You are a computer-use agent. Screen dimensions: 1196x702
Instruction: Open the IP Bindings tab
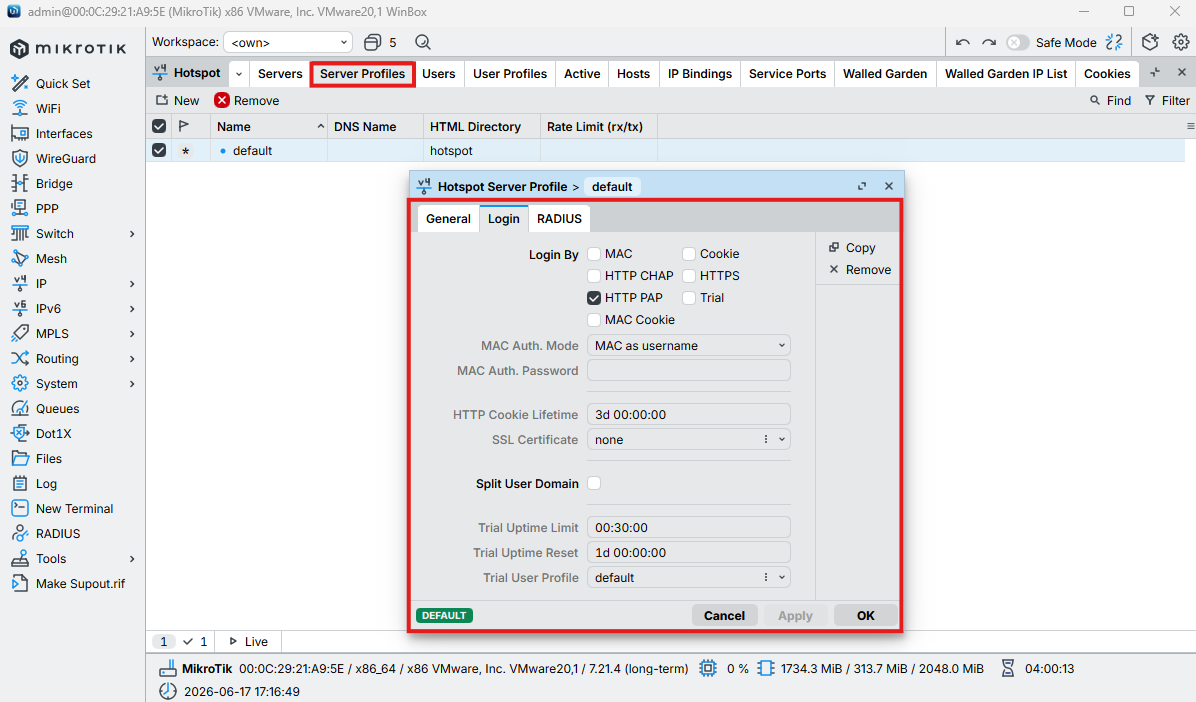699,74
